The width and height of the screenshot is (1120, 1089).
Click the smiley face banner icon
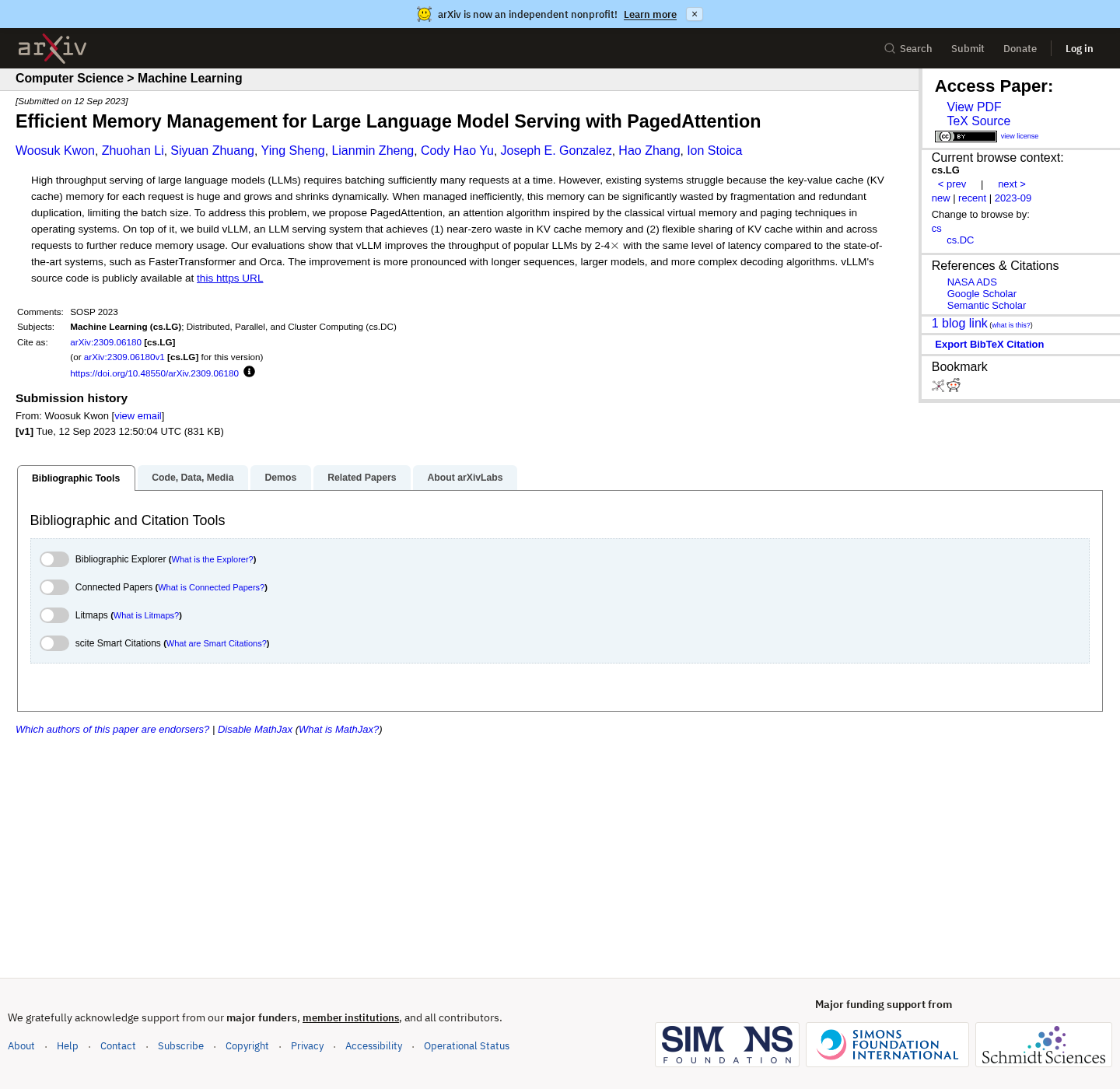click(424, 14)
